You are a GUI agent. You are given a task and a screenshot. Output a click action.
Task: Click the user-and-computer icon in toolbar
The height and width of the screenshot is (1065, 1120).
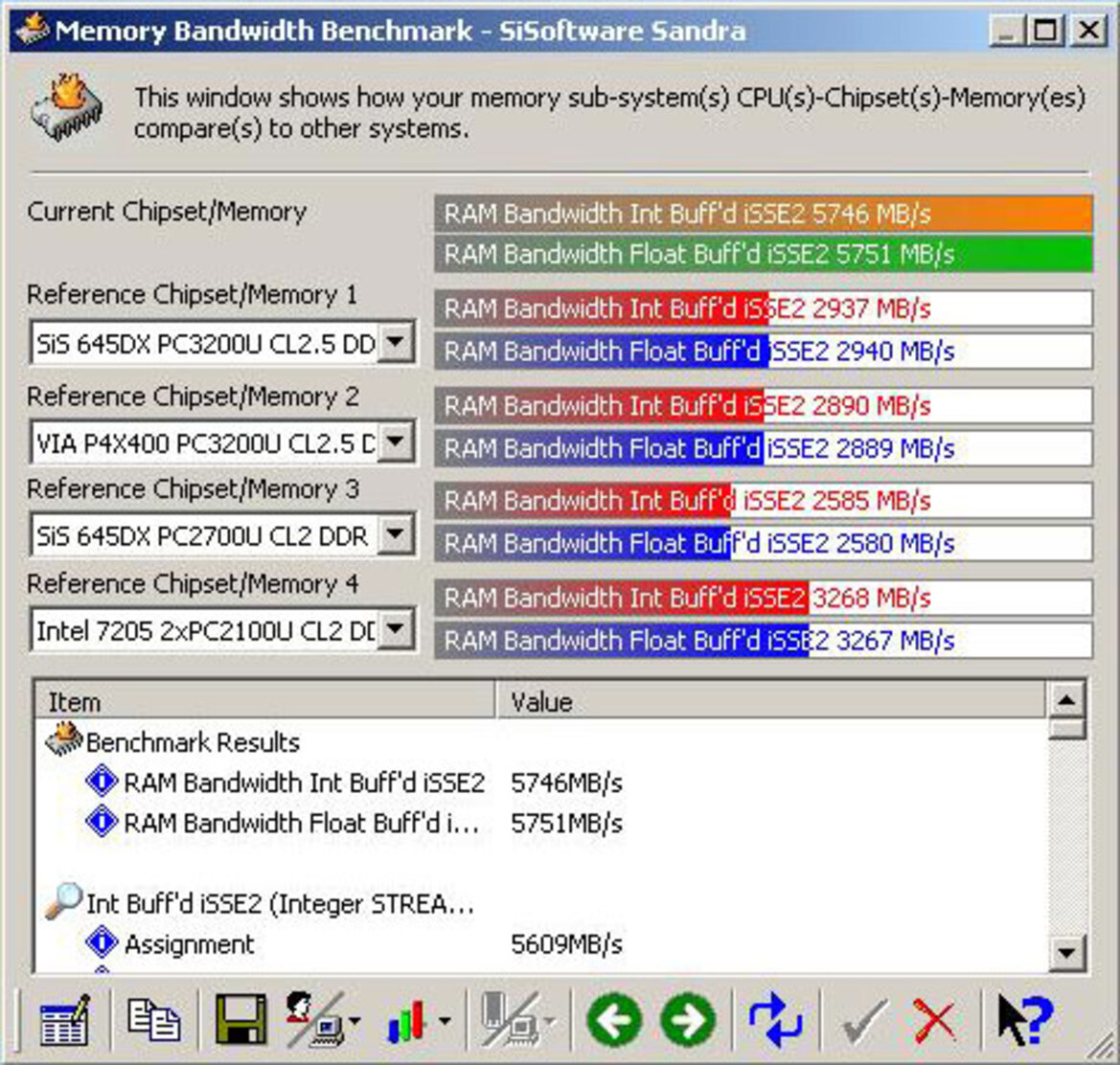click(x=314, y=1020)
